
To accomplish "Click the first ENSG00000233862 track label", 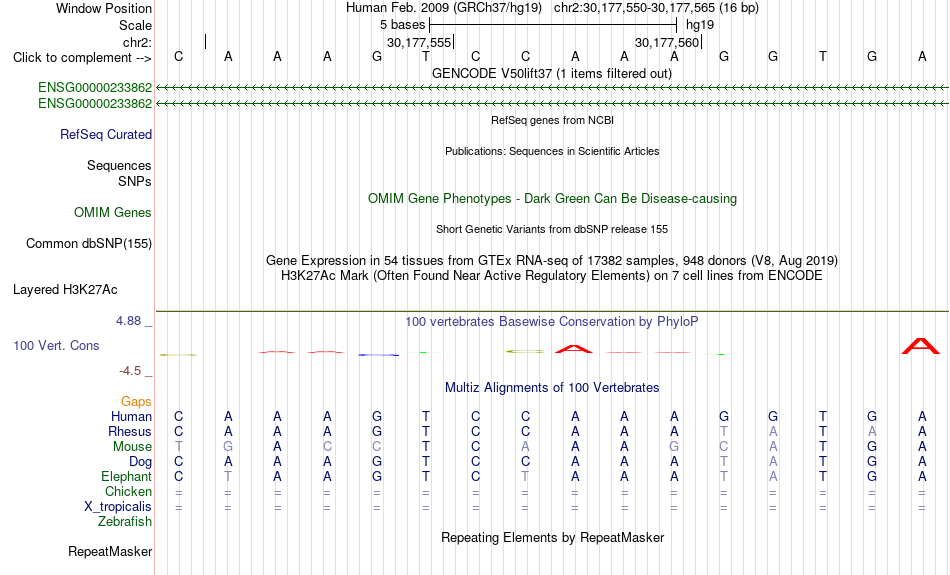I will coord(95,87).
